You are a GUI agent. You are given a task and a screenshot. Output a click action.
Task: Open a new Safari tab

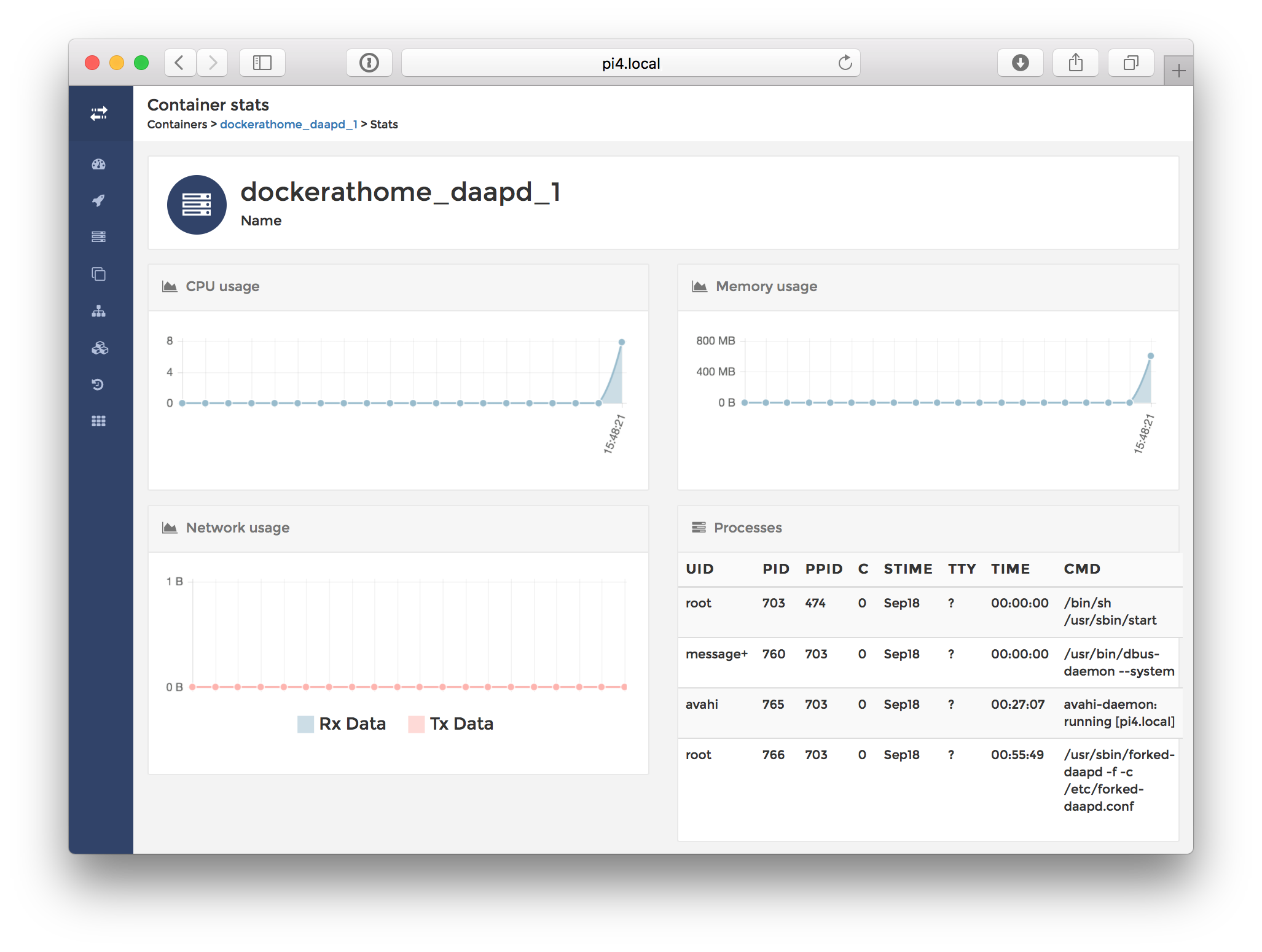click(1178, 71)
